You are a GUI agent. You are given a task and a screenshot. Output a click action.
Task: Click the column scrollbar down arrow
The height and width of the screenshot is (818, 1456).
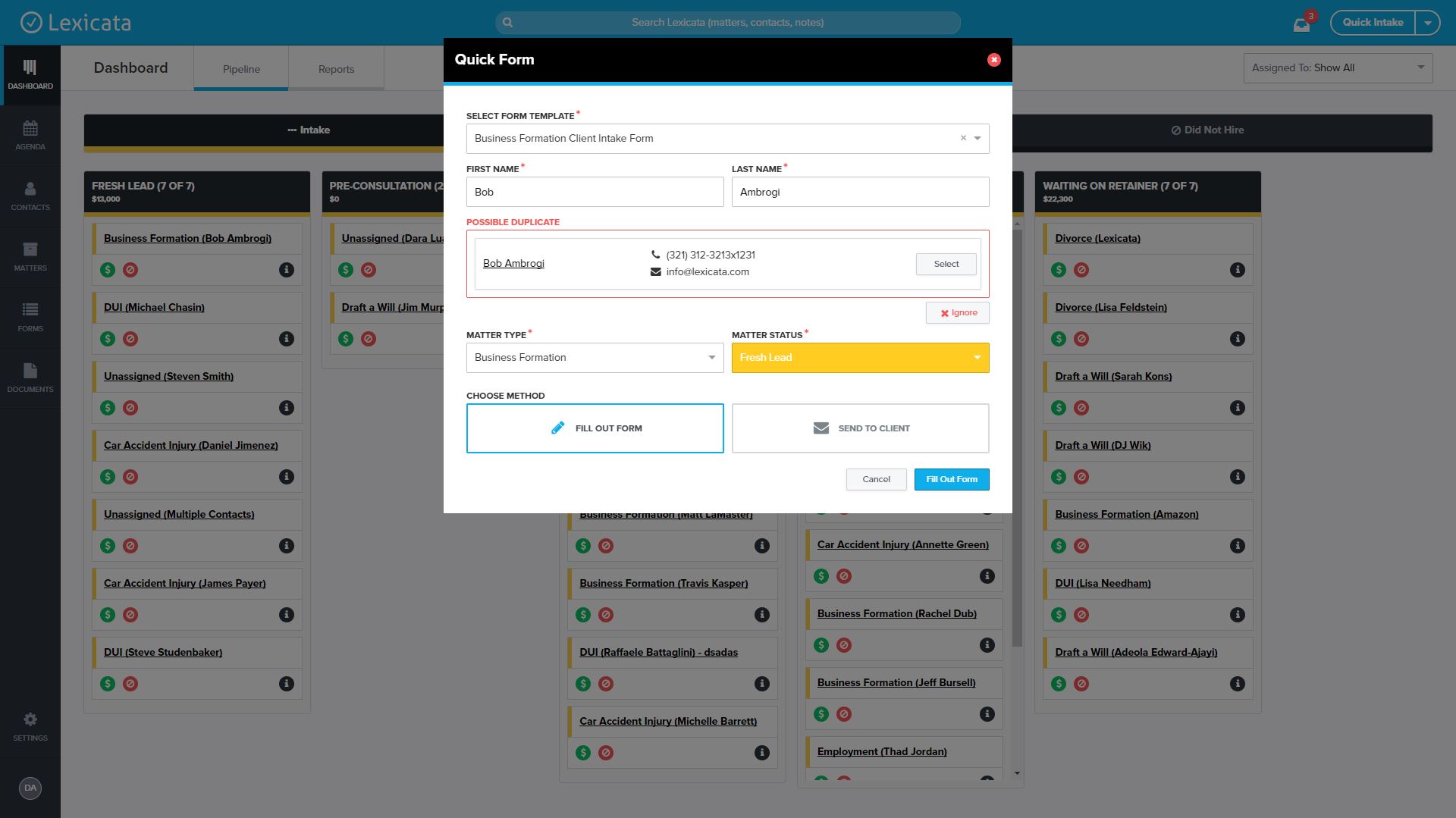point(1017,773)
